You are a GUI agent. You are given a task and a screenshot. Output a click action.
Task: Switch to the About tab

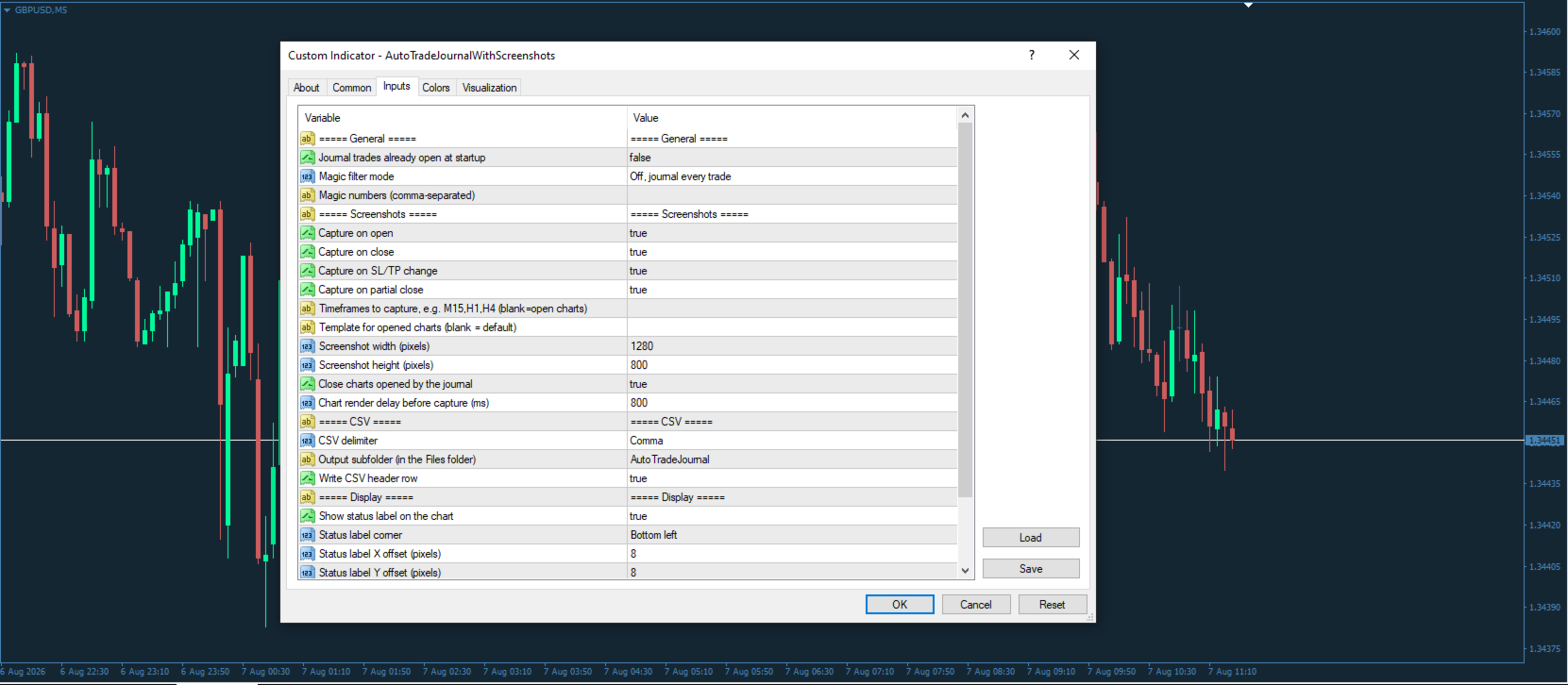[306, 88]
